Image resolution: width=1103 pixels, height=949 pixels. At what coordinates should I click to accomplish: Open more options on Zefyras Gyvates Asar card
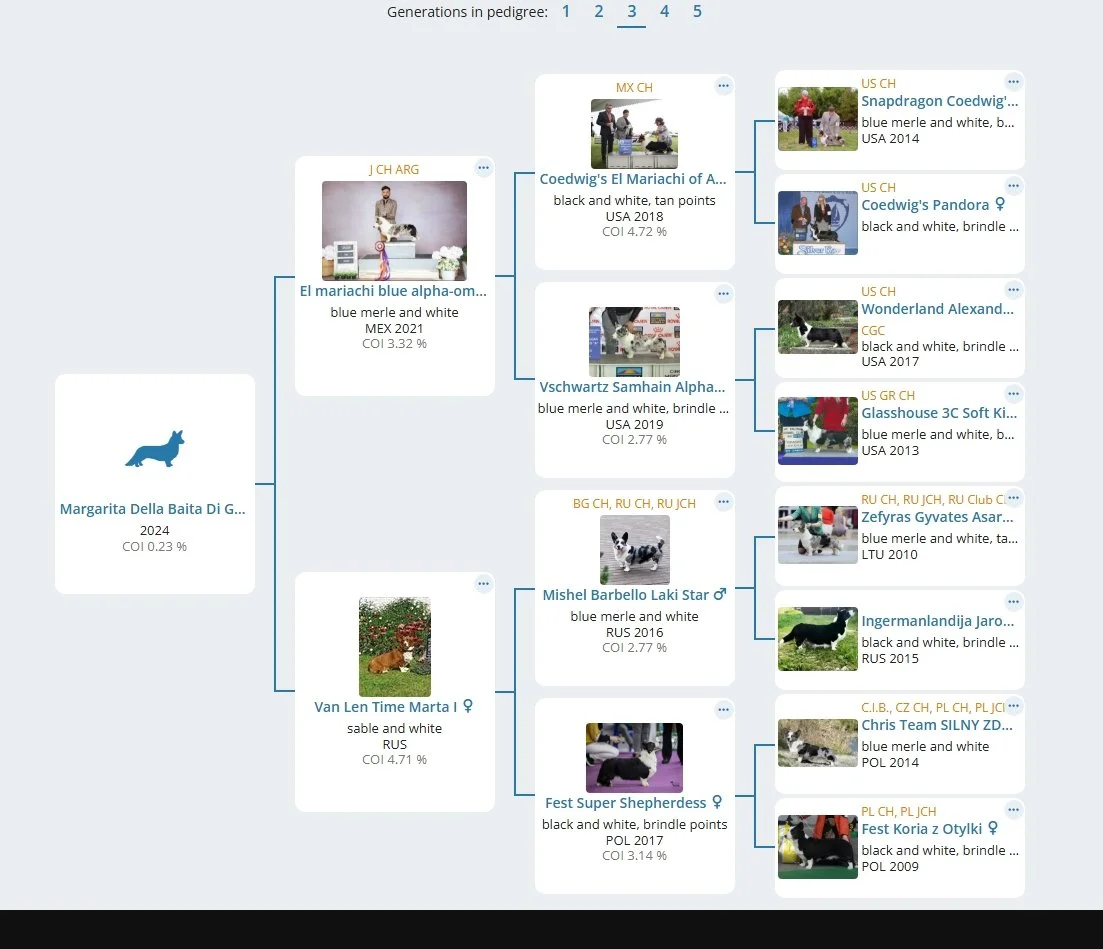[x=1013, y=498]
